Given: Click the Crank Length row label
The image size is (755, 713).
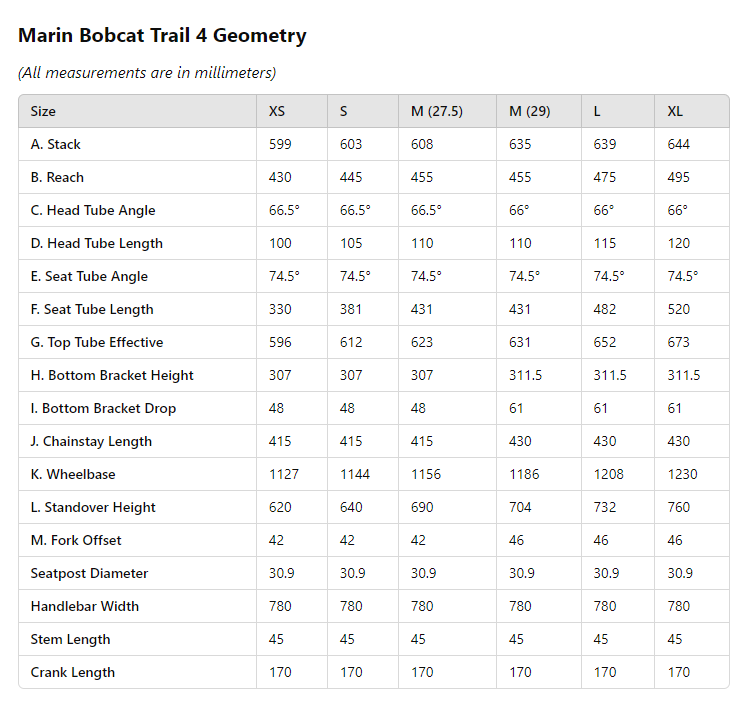Looking at the screenshot, I should coord(73,672).
